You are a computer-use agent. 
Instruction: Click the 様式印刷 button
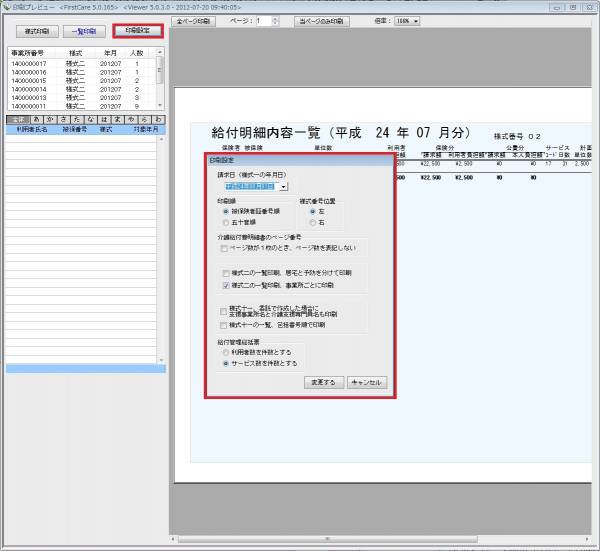coord(35,31)
